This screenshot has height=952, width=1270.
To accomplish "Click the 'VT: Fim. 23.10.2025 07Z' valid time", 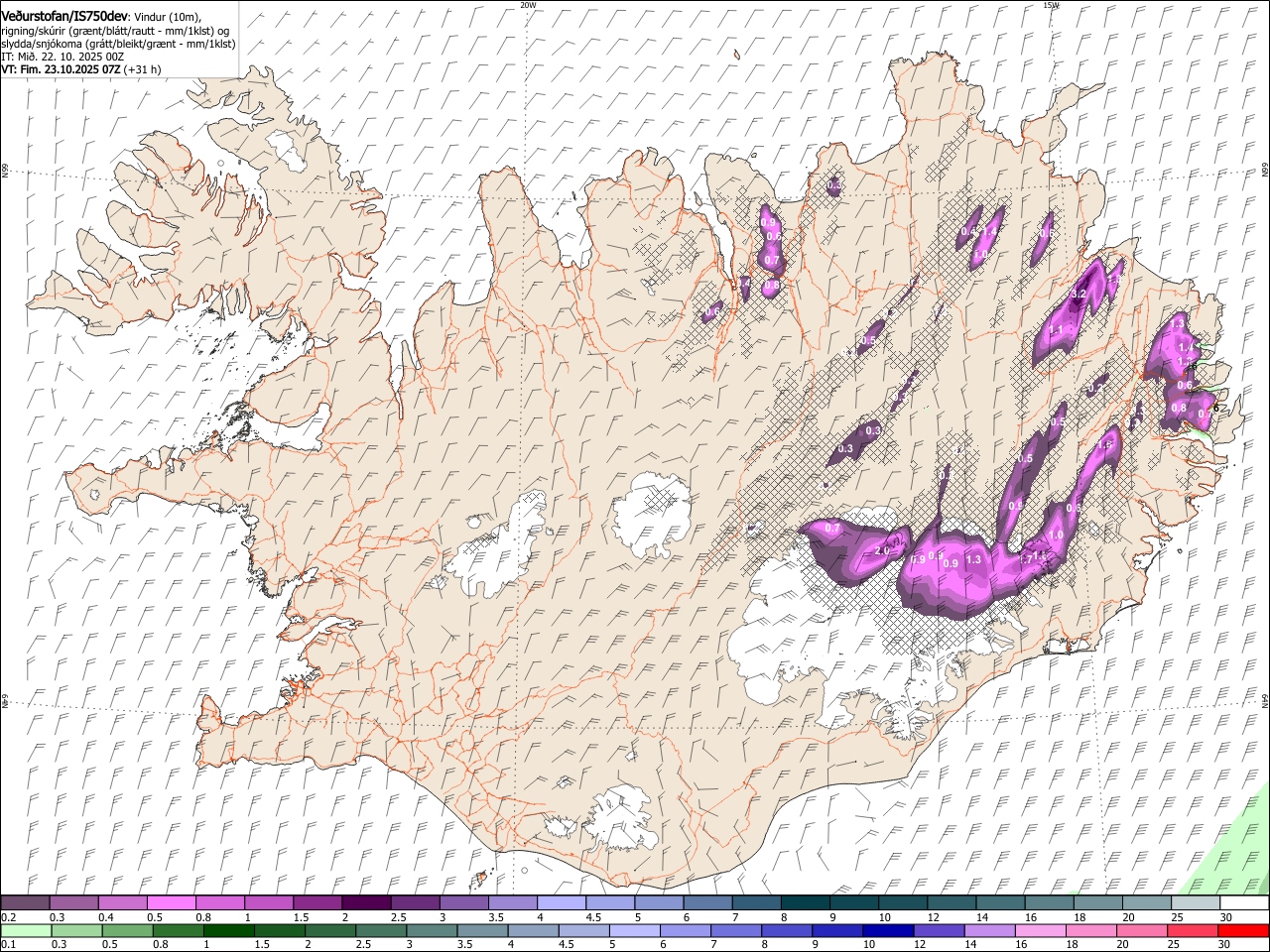I will click(61, 69).
